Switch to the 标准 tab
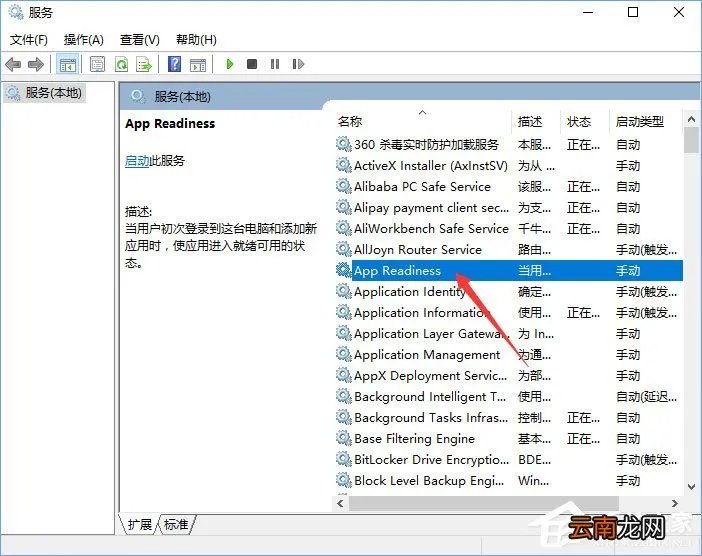Screen dimensions: 702x556 click(176, 524)
